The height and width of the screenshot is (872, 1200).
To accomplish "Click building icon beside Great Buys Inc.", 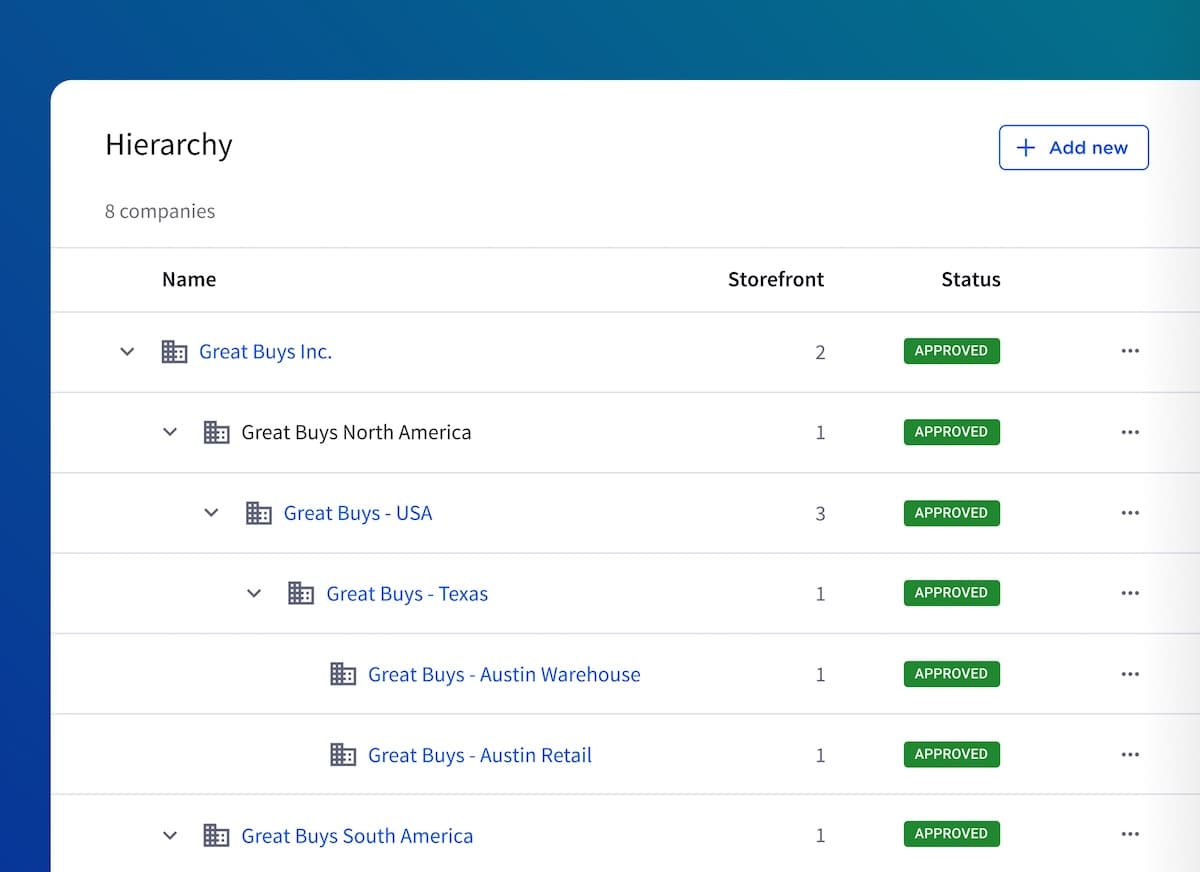I will click(174, 351).
